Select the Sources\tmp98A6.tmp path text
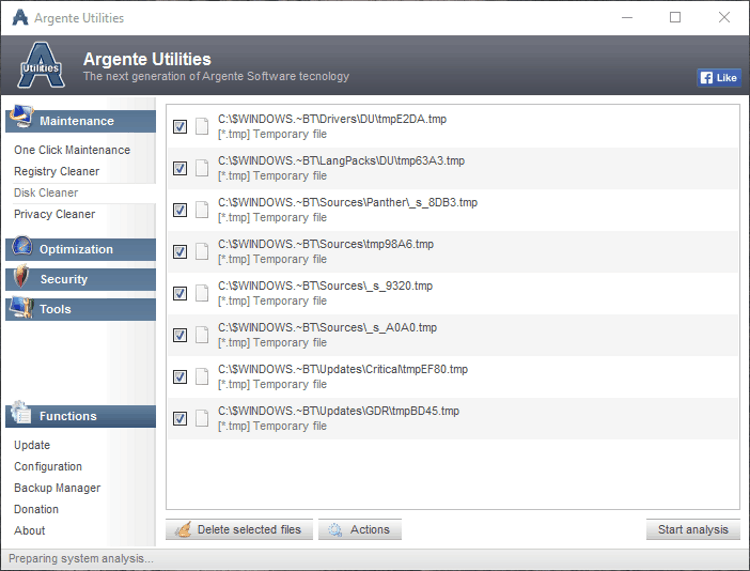750x571 pixels. click(326, 244)
